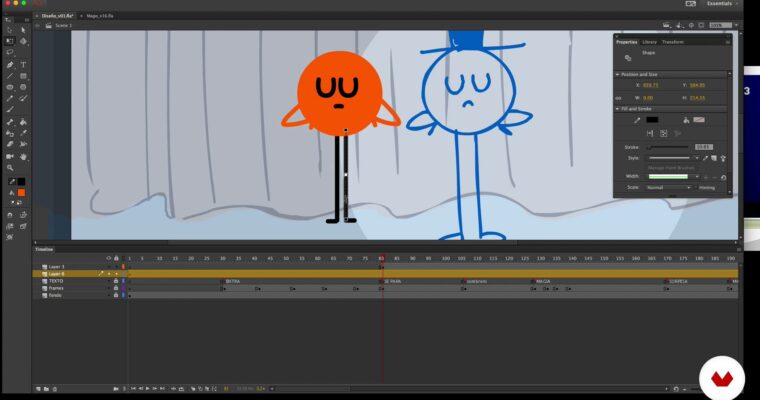Select the Pen tool
Viewport: 760px width, 400px height.
click(10, 64)
